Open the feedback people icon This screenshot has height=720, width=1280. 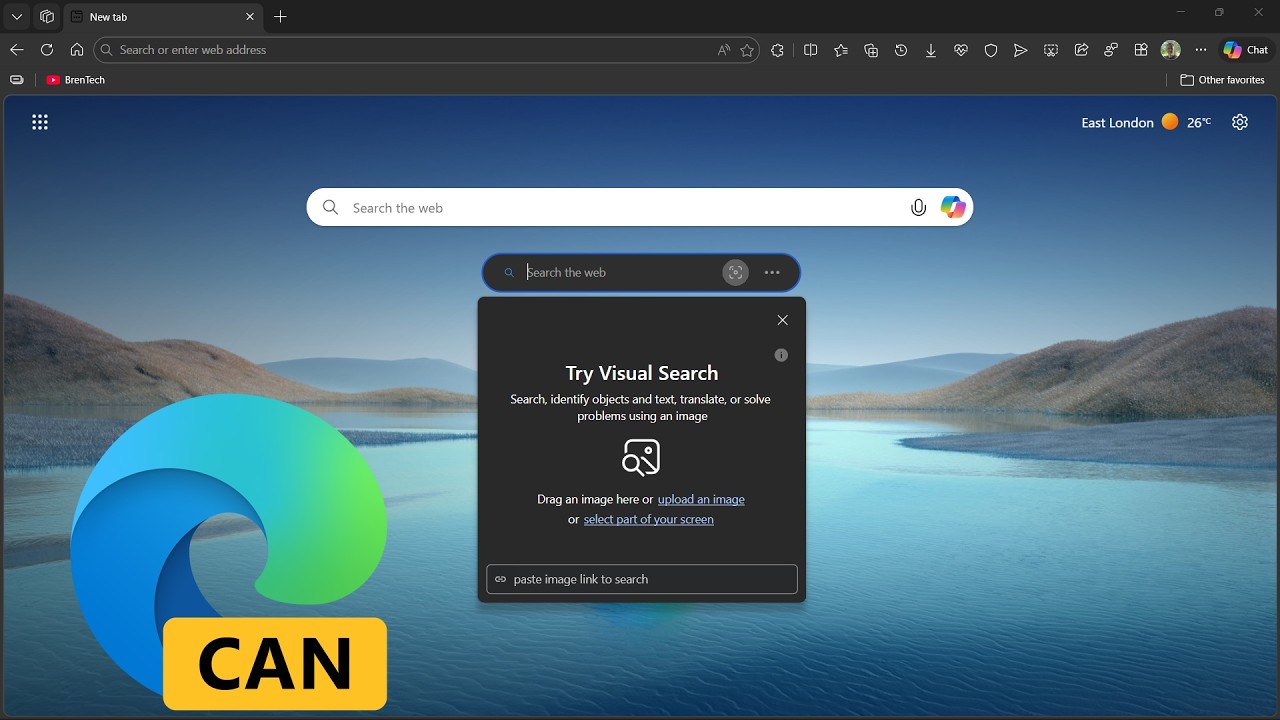click(x=1111, y=50)
